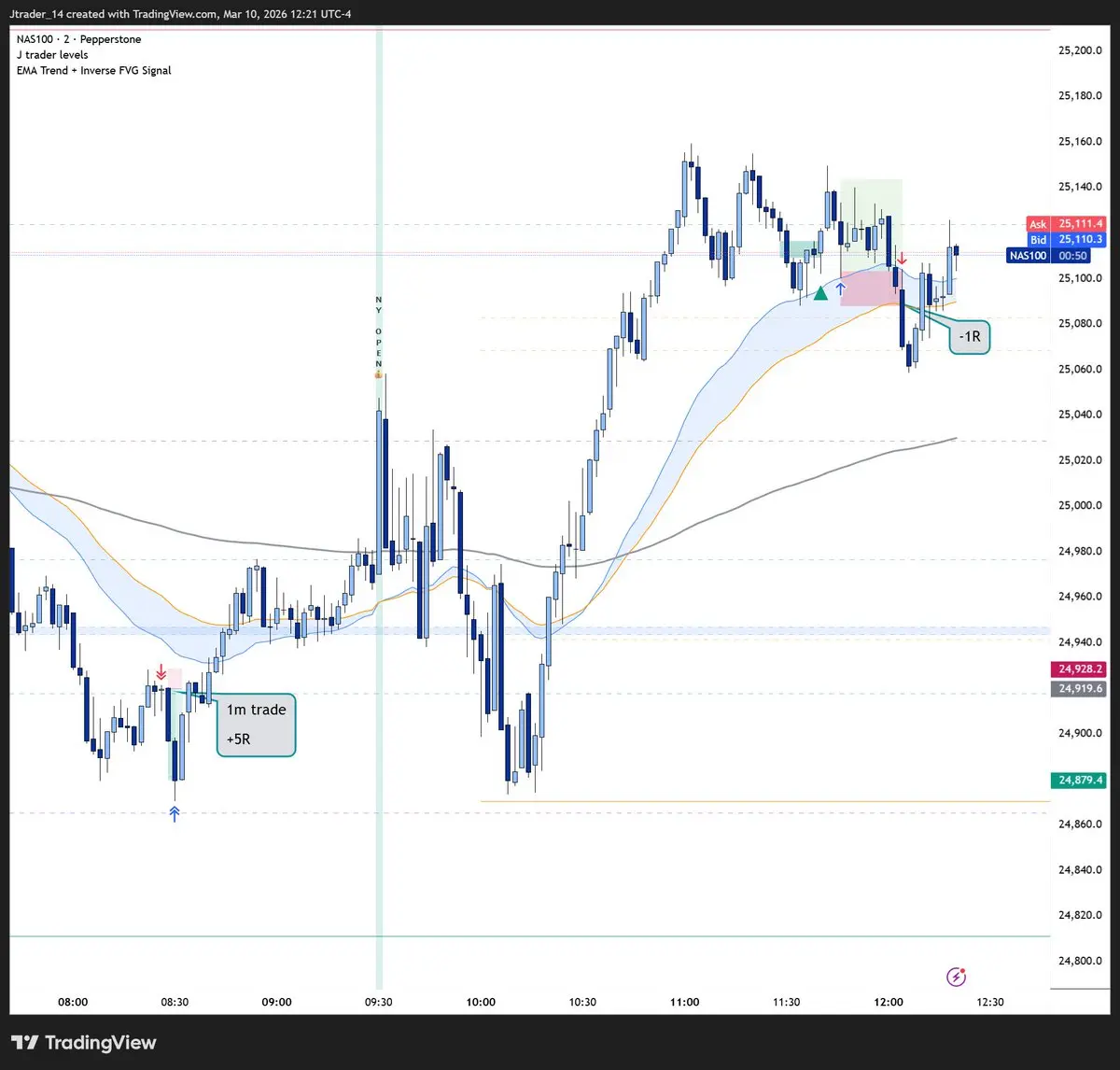Viewport: 1120px width, 1070px height.
Task: Click the red down arrow near 12:00
Action: point(902,258)
